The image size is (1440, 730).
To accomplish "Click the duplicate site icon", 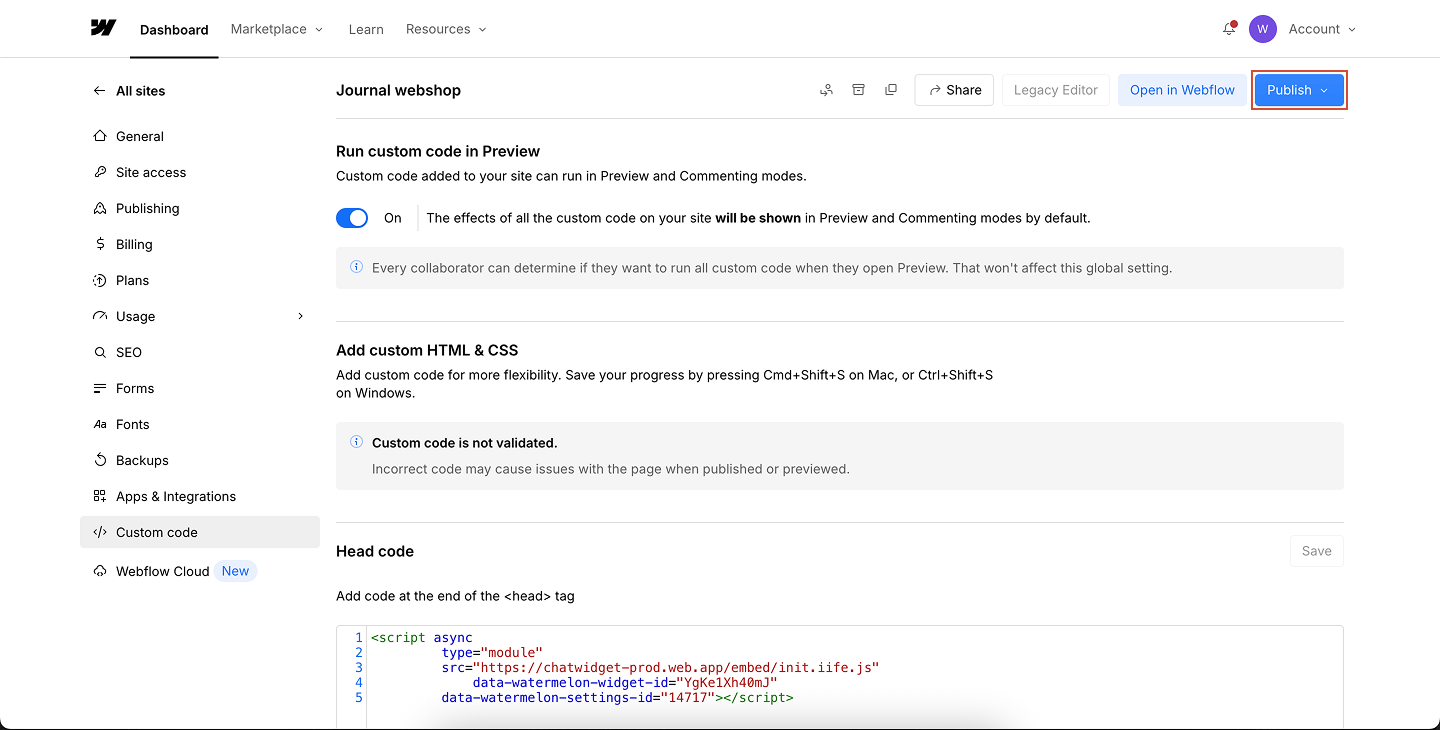I will click(891, 90).
